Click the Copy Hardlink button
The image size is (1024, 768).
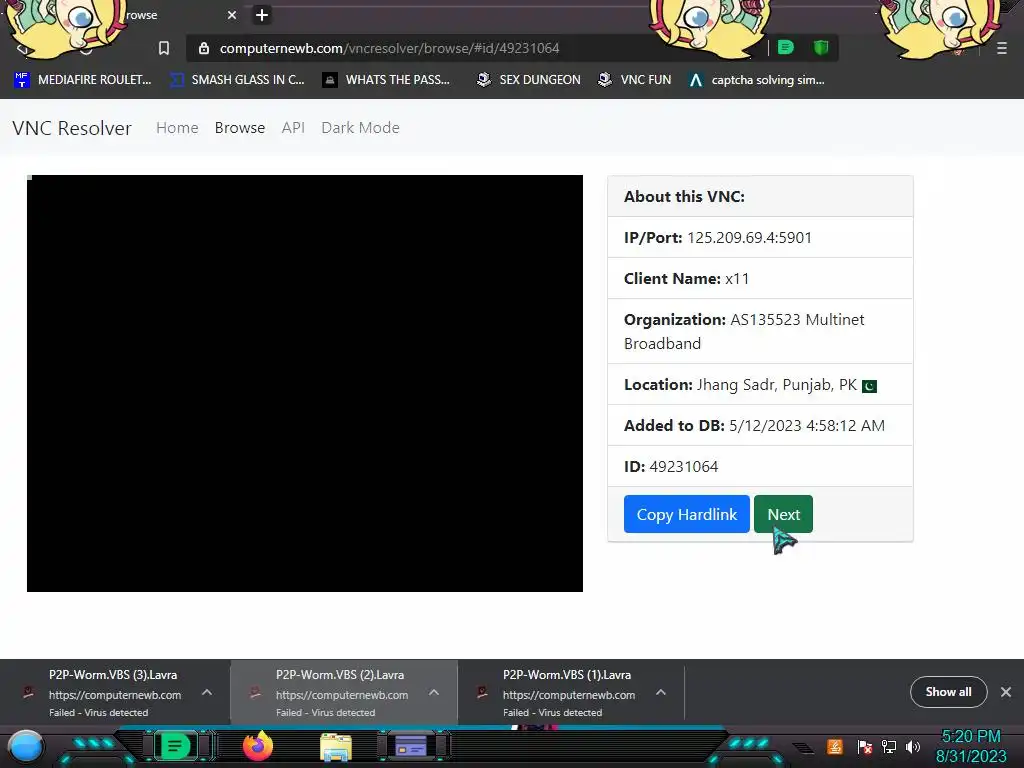click(x=686, y=515)
